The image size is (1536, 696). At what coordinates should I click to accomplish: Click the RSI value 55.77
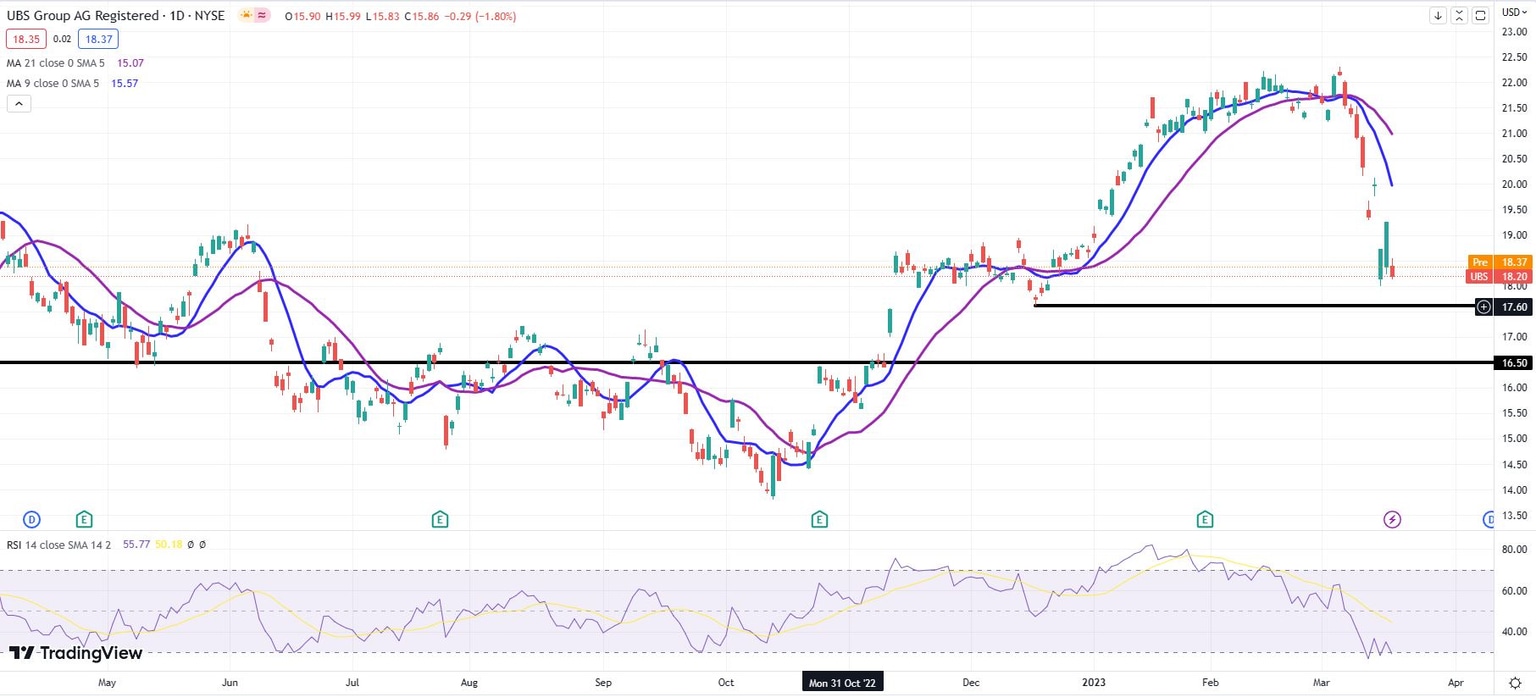point(137,544)
